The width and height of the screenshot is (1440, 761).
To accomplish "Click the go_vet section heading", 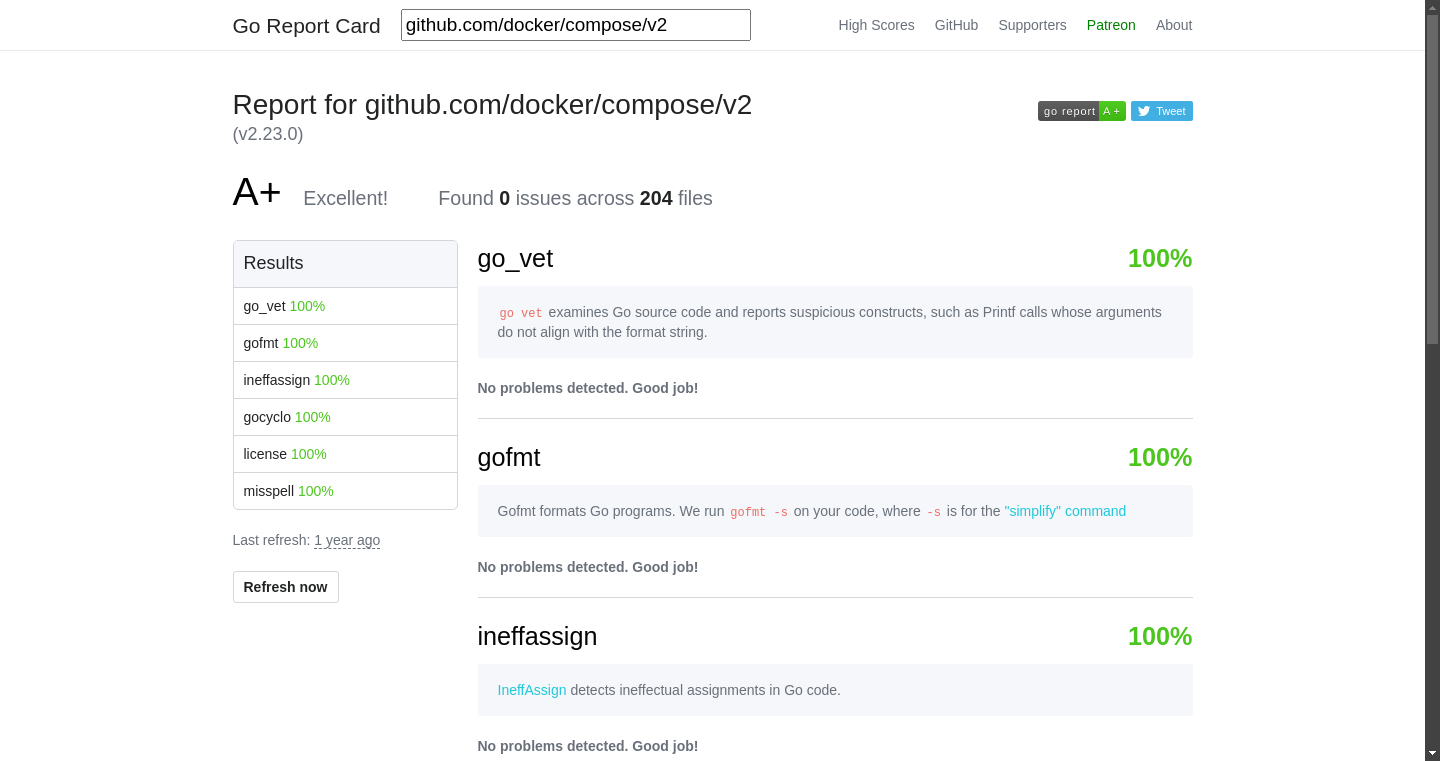I will tap(515, 259).
